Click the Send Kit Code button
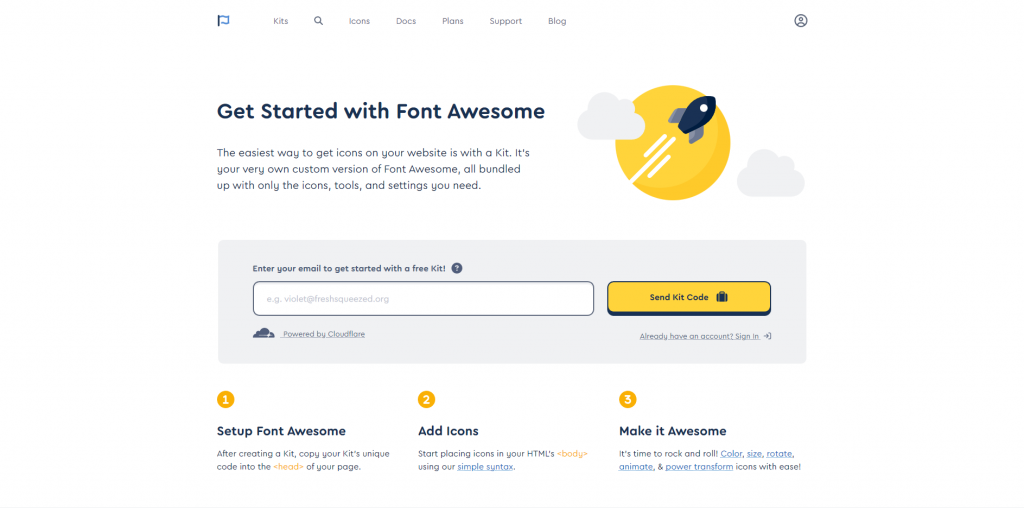This screenshot has width=1024, height=508. tap(689, 298)
